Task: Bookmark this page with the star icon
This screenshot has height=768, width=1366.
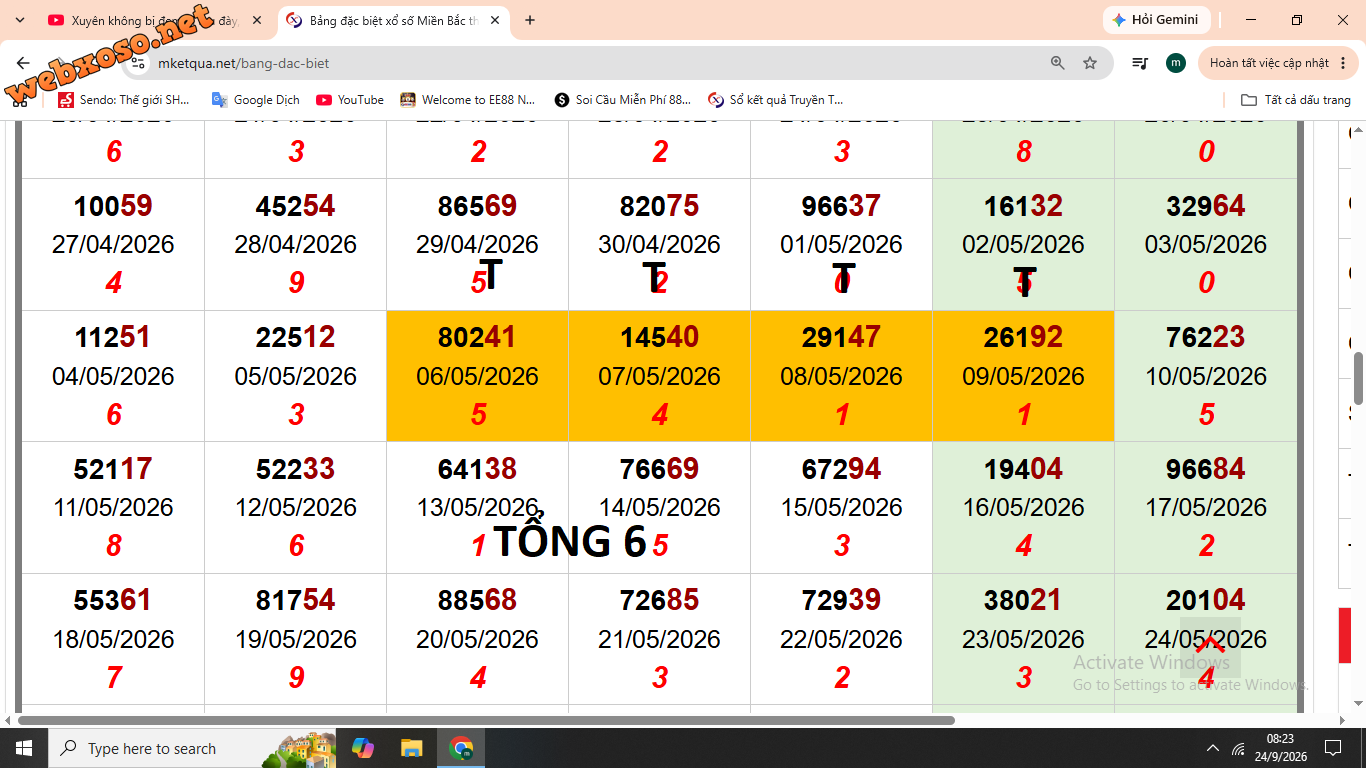Action: (x=1090, y=63)
